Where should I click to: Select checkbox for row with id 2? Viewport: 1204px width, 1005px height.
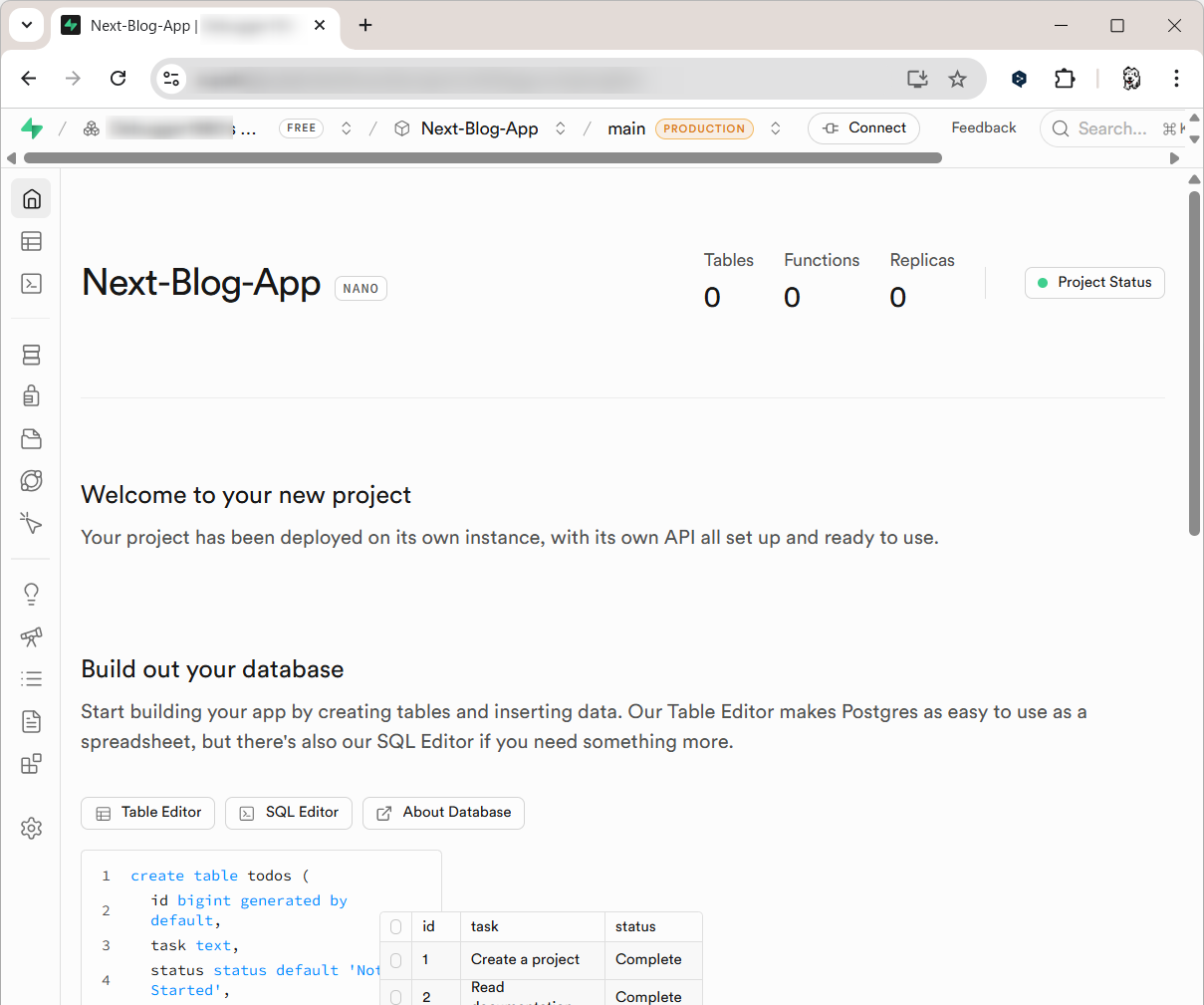coord(395,996)
